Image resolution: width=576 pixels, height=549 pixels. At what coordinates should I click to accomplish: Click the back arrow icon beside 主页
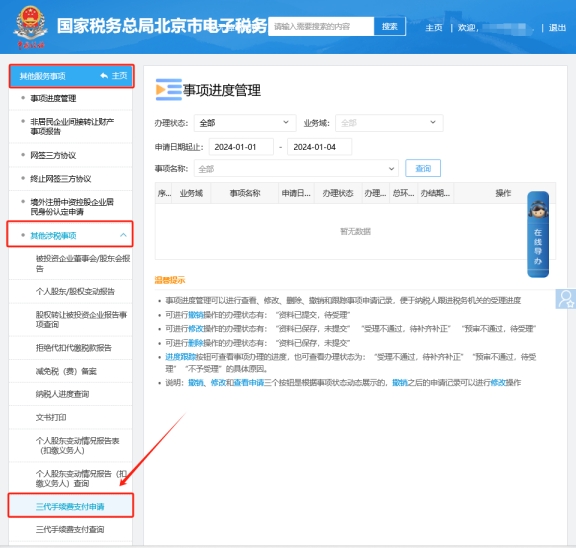[x=104, y=76]
